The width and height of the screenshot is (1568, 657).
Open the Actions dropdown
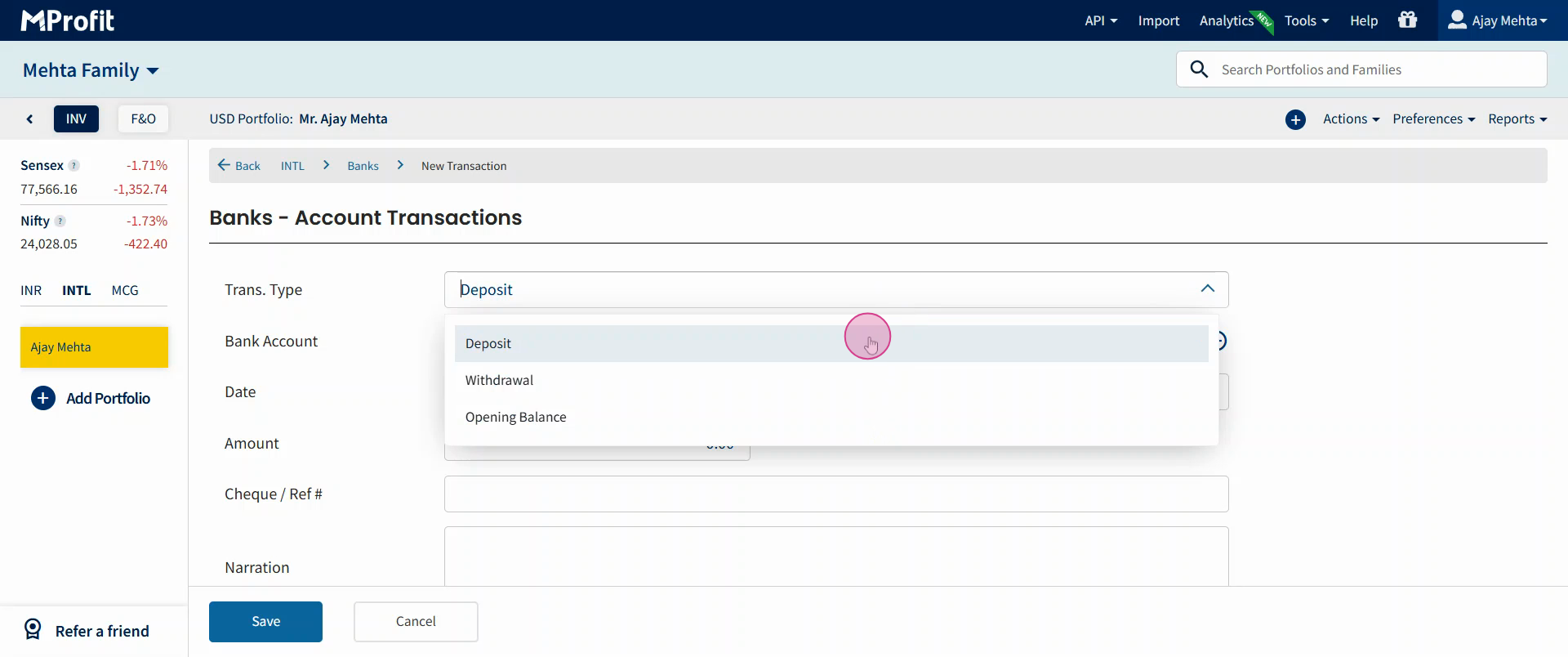(x=1351, y=119)
